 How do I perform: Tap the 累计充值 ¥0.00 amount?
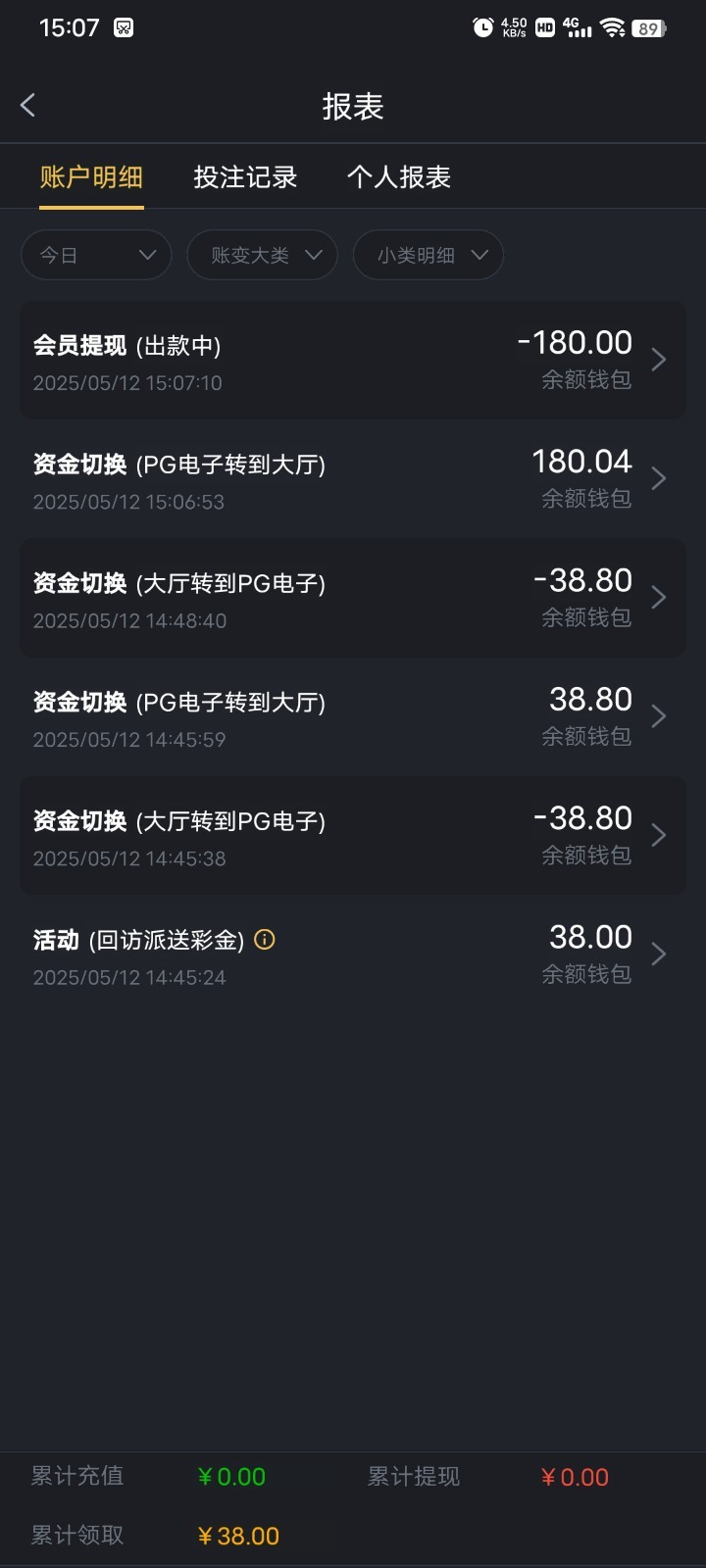click(x=231, y=1477)
